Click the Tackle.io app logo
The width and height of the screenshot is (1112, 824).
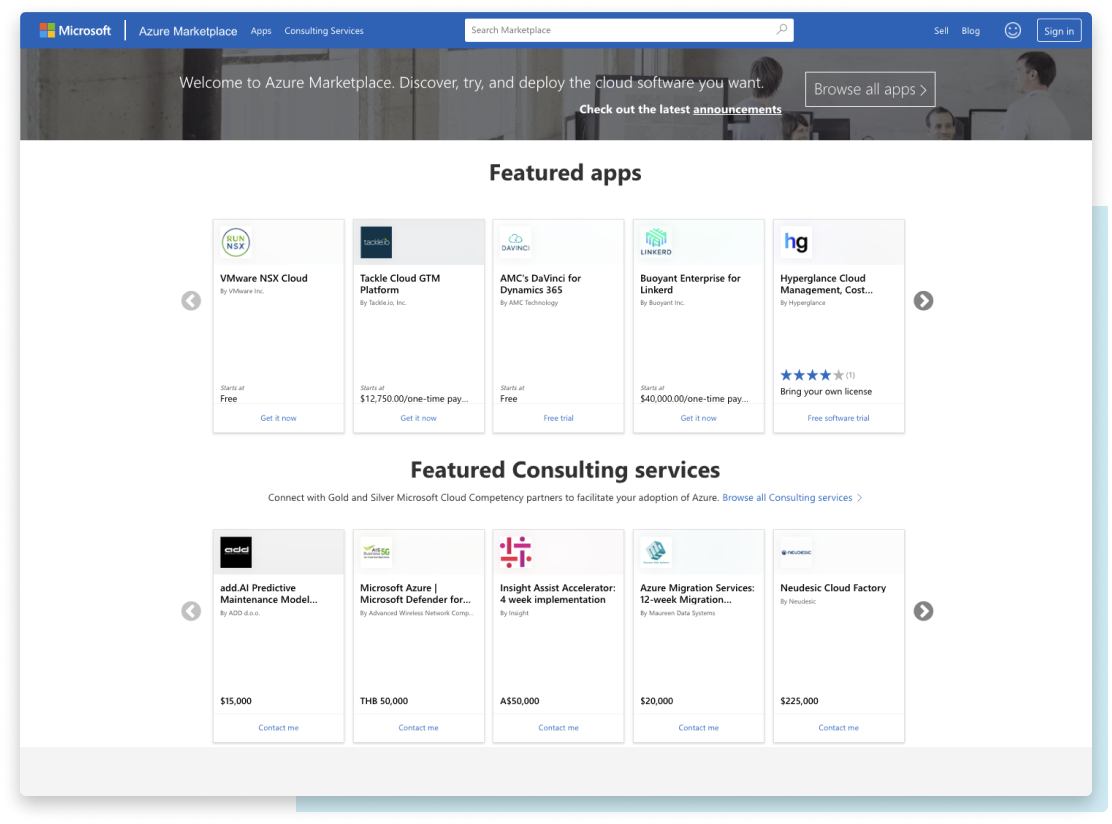pyautogui.click(x=376, y=243)
